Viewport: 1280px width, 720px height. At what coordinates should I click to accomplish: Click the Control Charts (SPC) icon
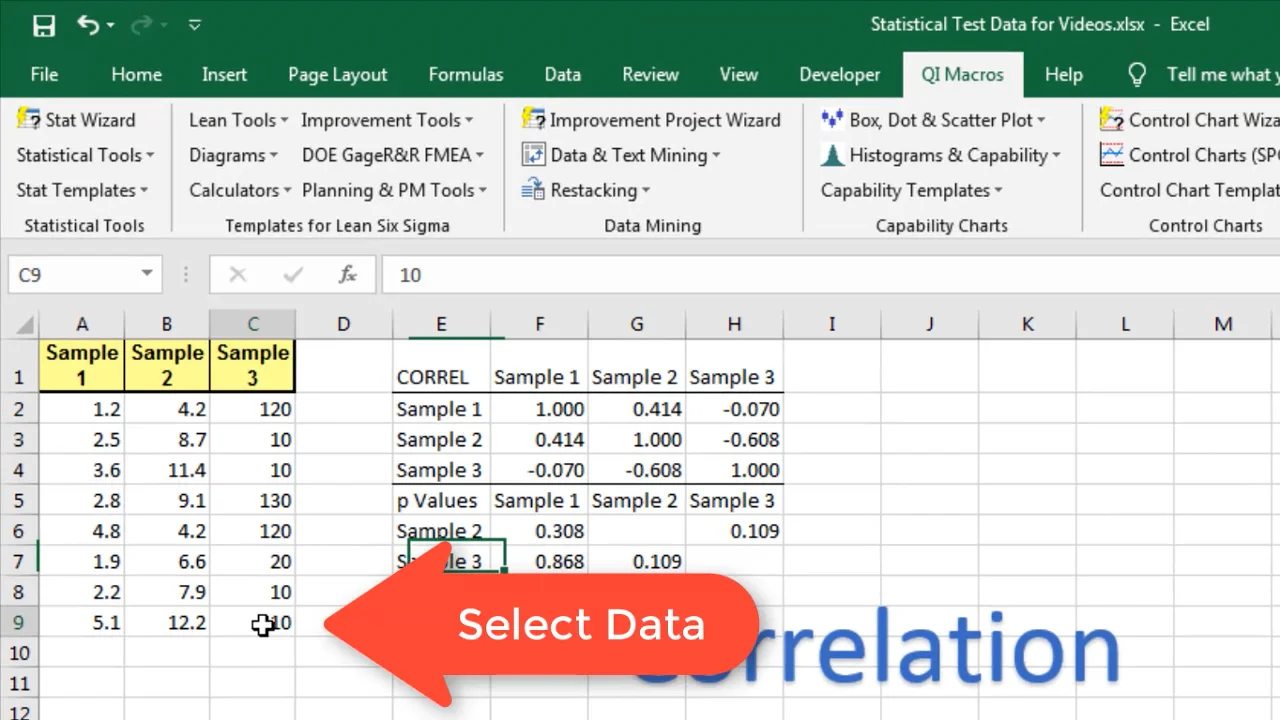click(1112, 155)
